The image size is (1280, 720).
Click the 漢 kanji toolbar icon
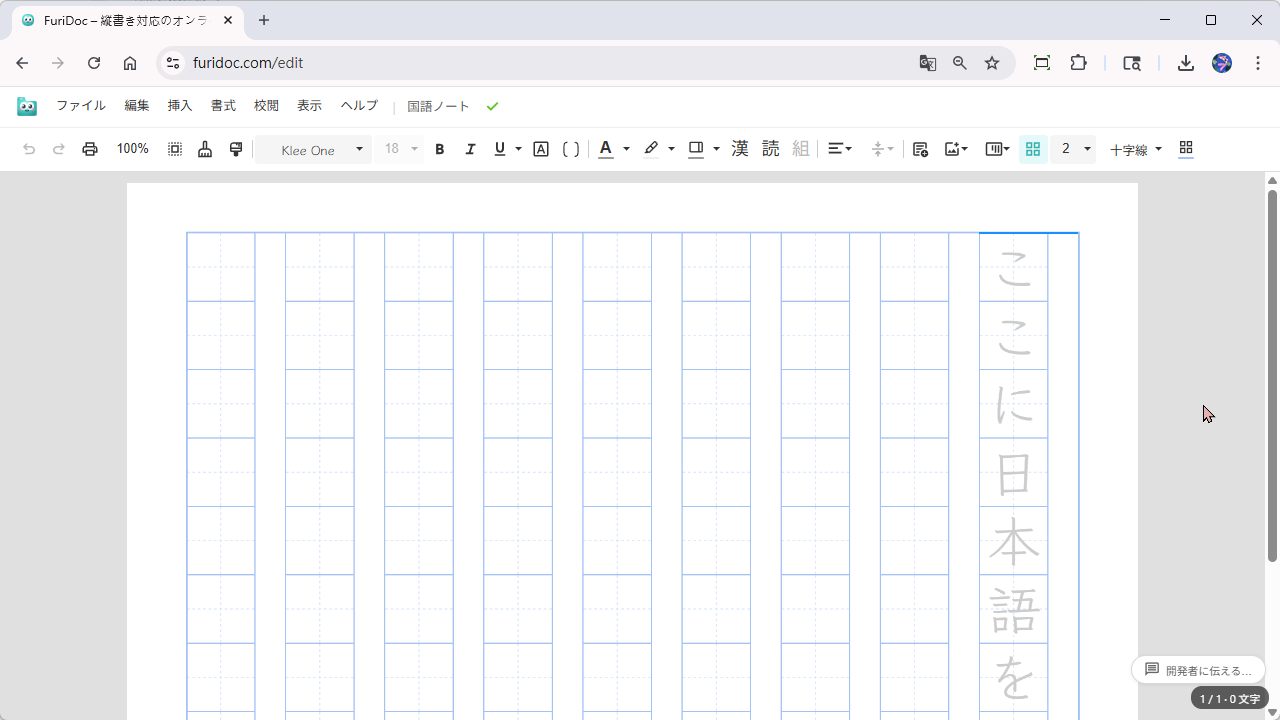pyautogui.click(x=740, y=149)
